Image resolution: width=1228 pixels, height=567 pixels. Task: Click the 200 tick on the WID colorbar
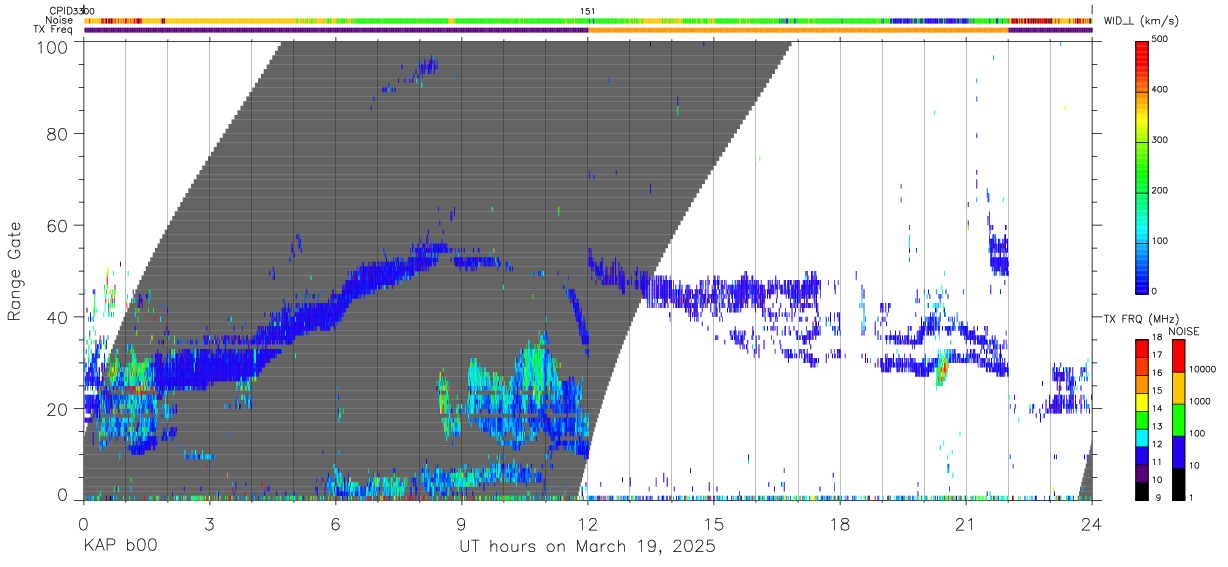click(x=1159, y=190)
